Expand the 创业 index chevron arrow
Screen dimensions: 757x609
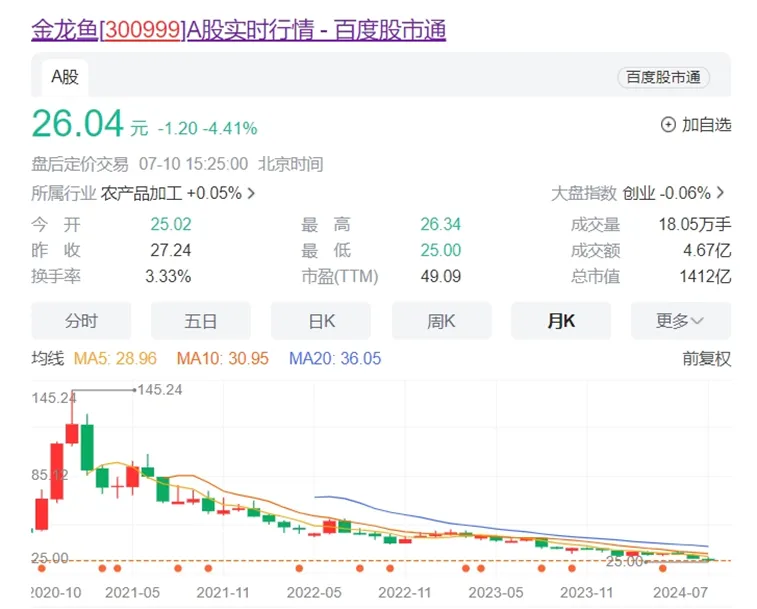[x=720, y=193]
